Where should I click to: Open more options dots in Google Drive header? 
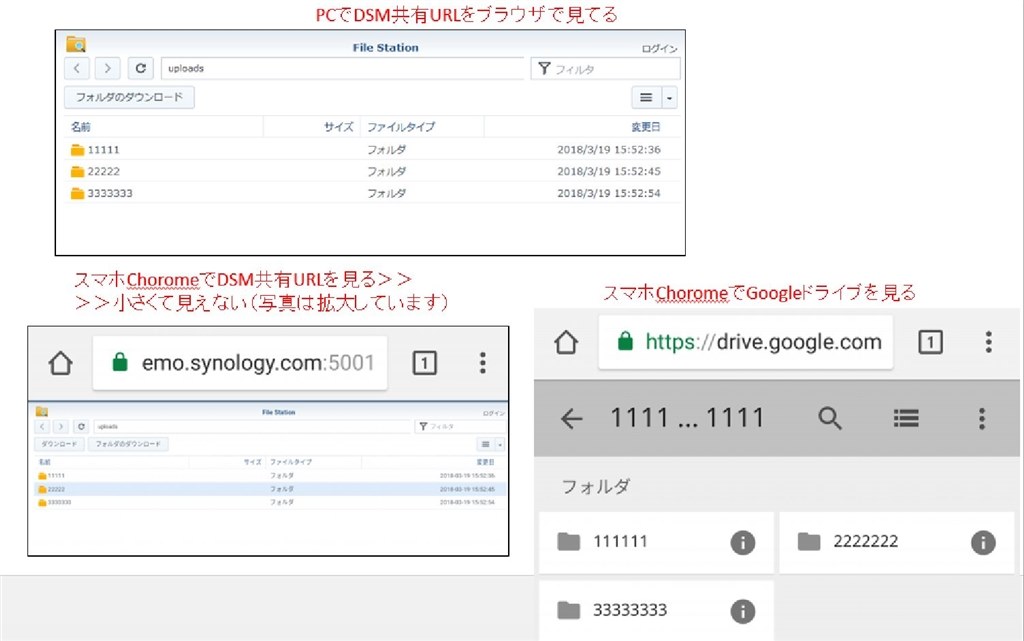[x=982, y=418]
